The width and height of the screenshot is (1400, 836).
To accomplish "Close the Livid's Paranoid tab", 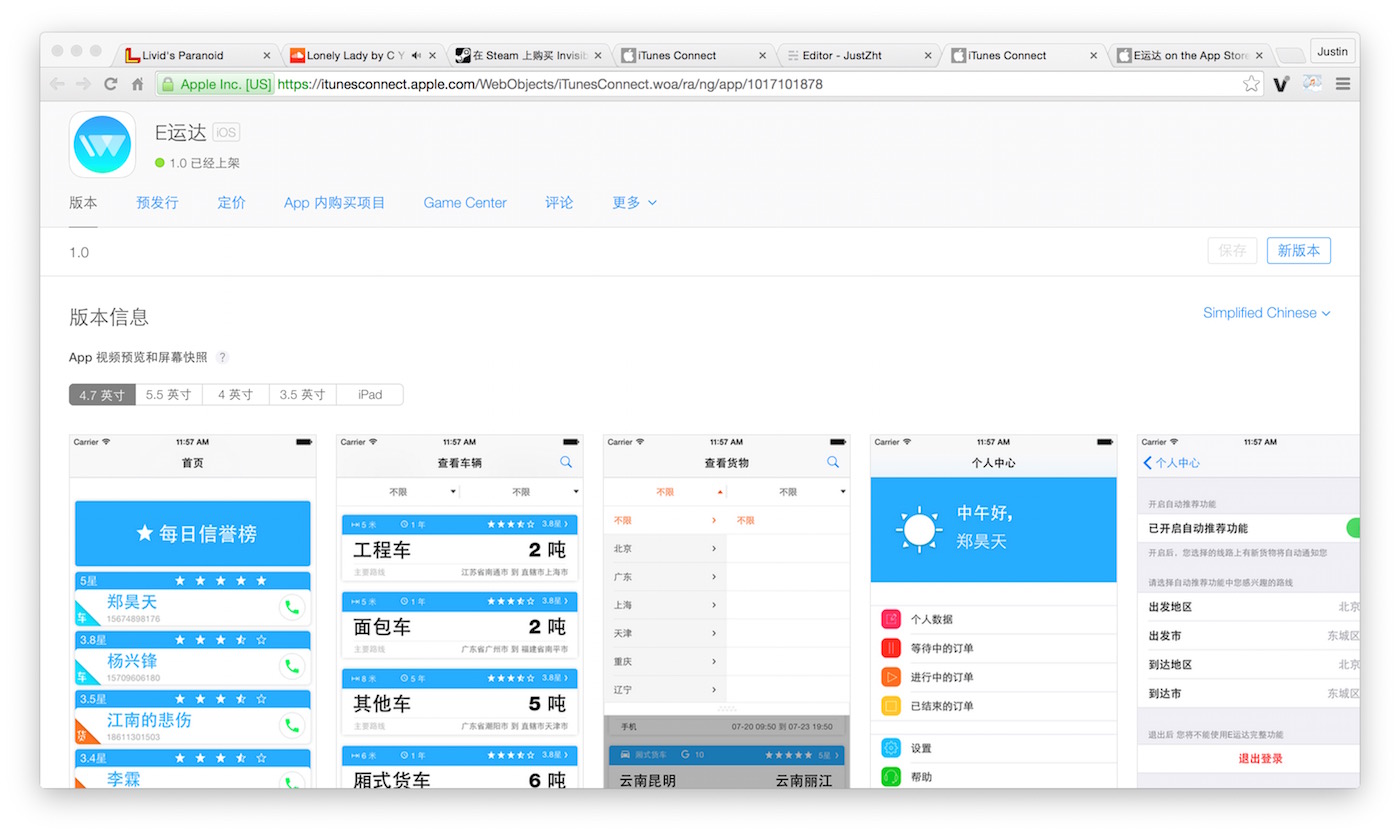I will click(267, 56).
